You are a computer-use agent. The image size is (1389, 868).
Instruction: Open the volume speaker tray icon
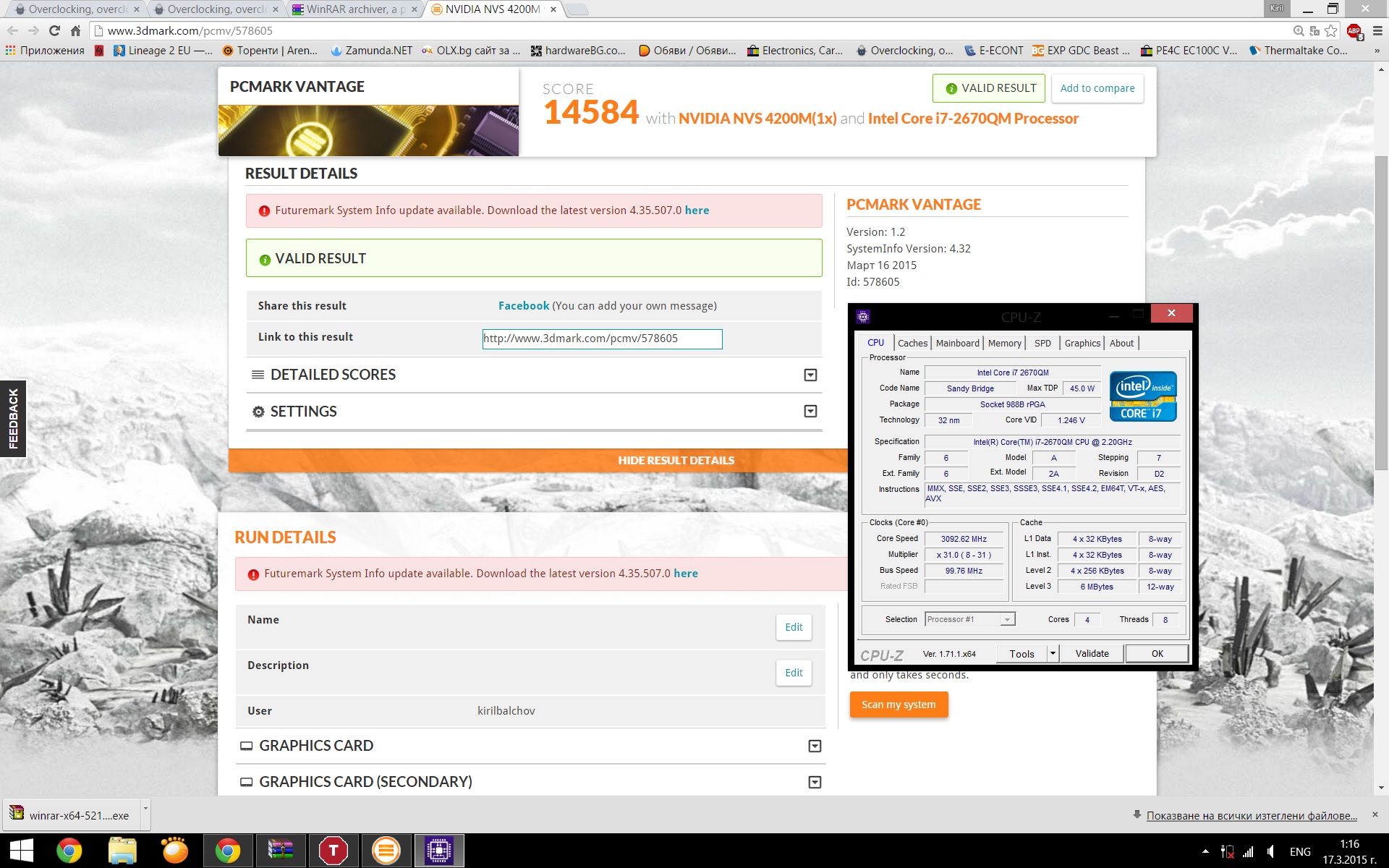click(x=1271, y=851)
